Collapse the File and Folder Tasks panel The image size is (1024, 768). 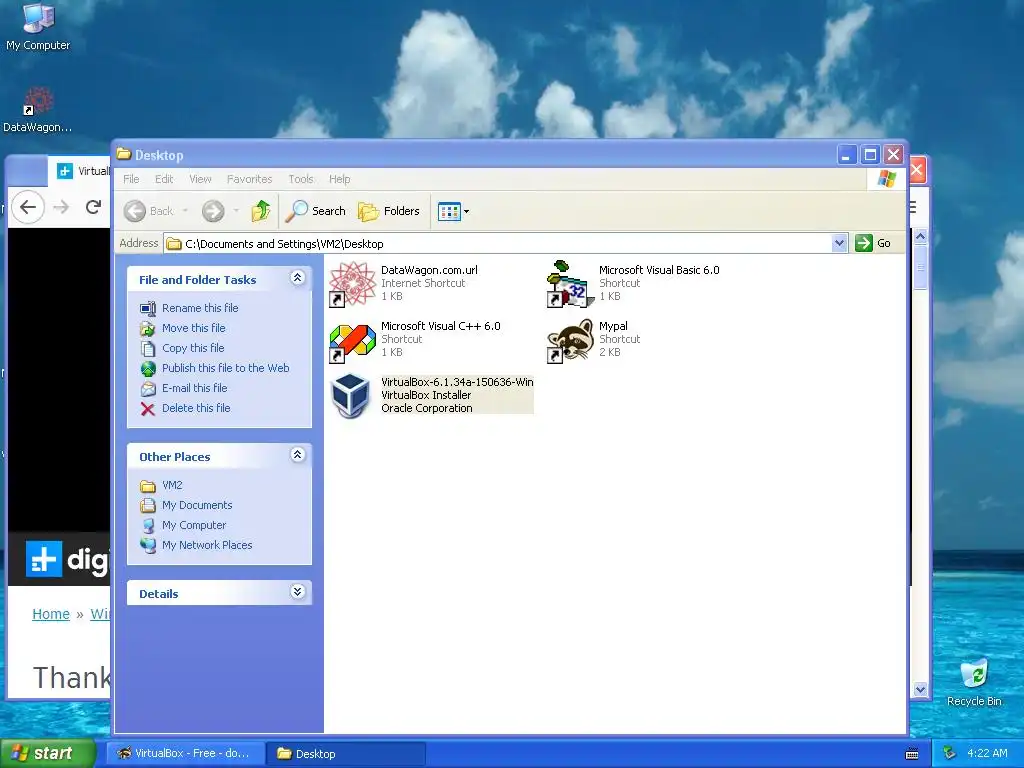tap(297, 278)
